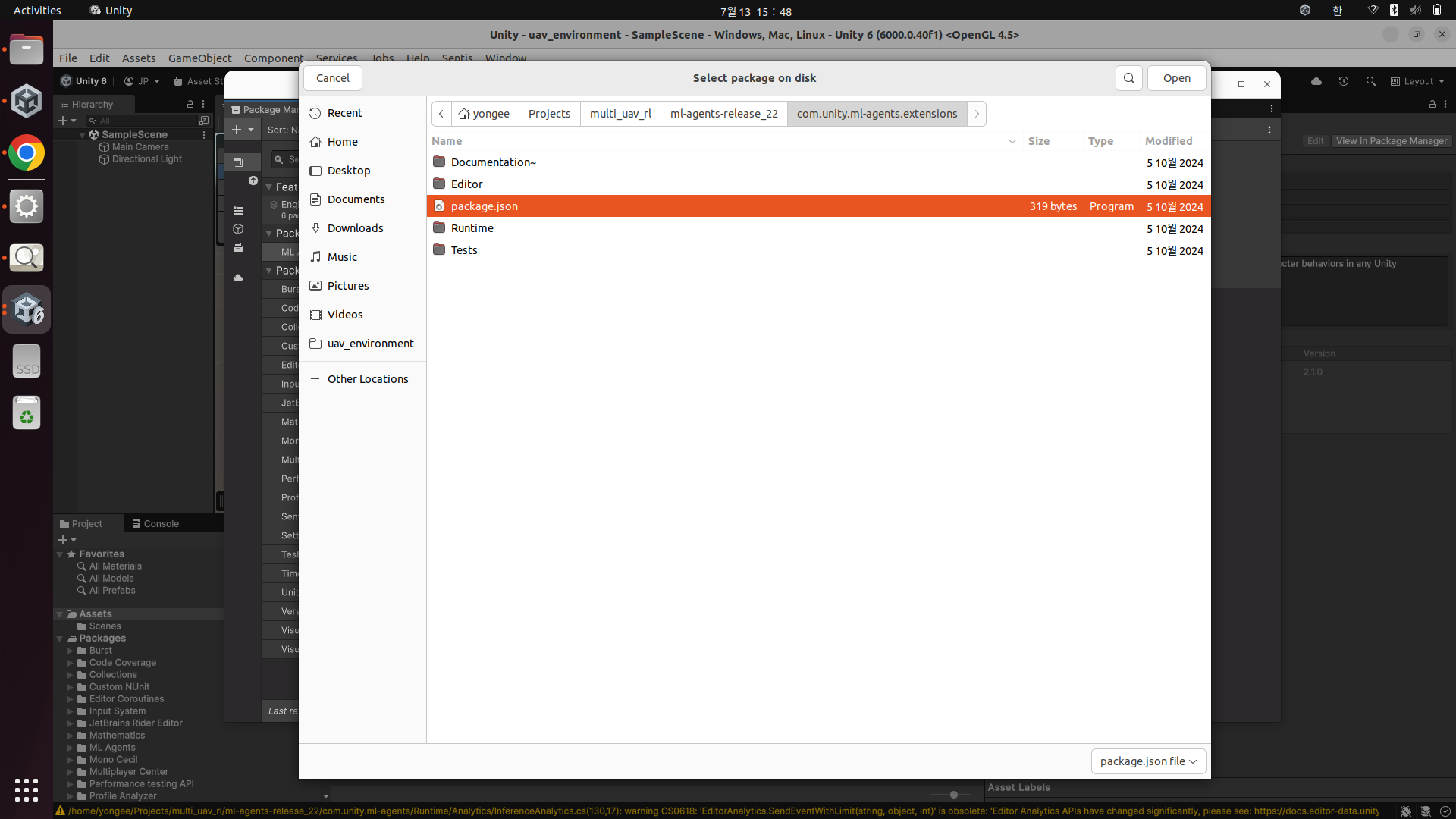Open the GameObject menu
The image size is (1456, 819).
point(199,58)
